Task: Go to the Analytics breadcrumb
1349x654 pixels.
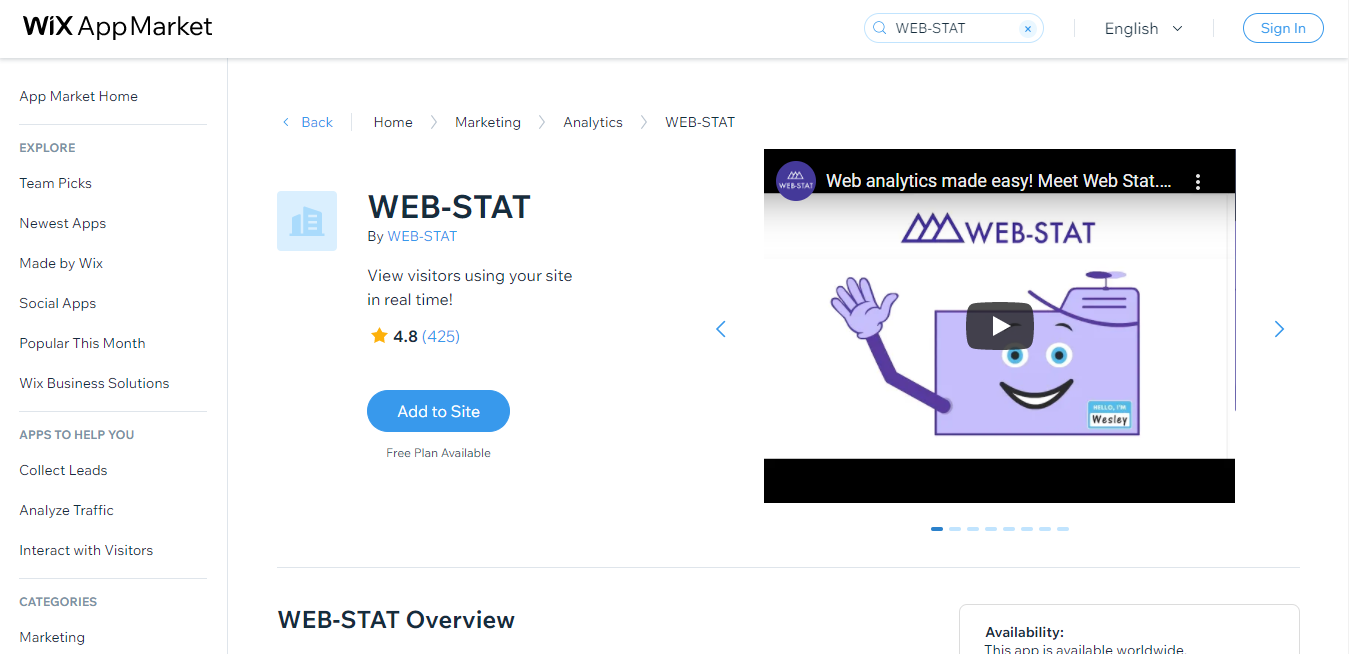Action: click(593, 122)
